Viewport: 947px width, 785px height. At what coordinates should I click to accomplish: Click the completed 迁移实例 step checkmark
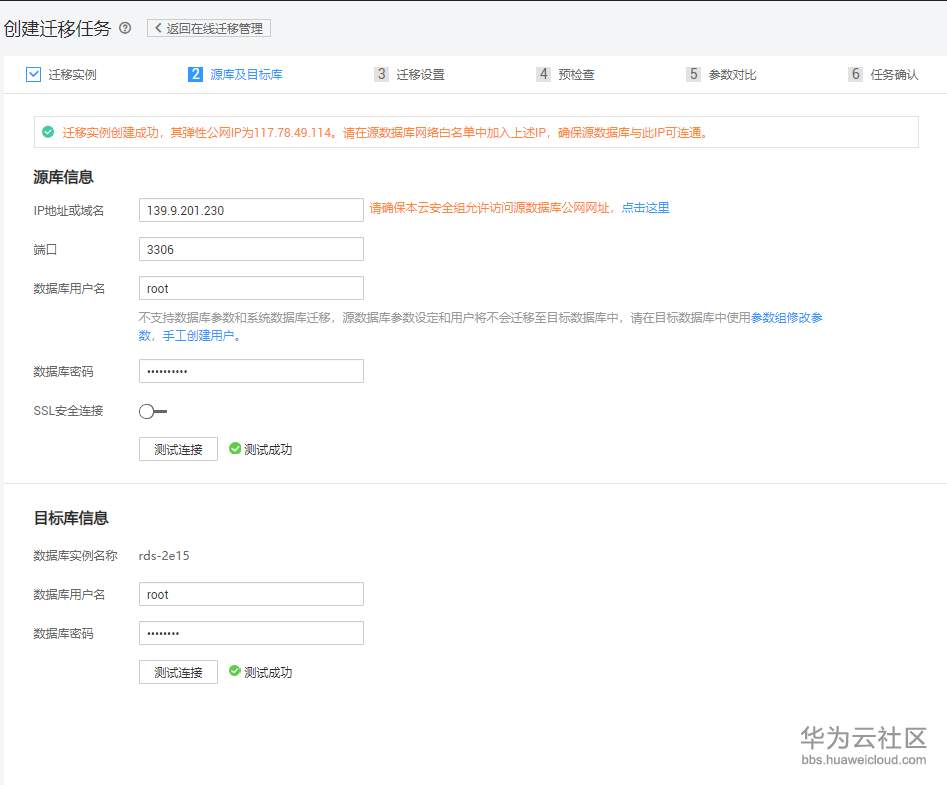(x=33, y=74)
